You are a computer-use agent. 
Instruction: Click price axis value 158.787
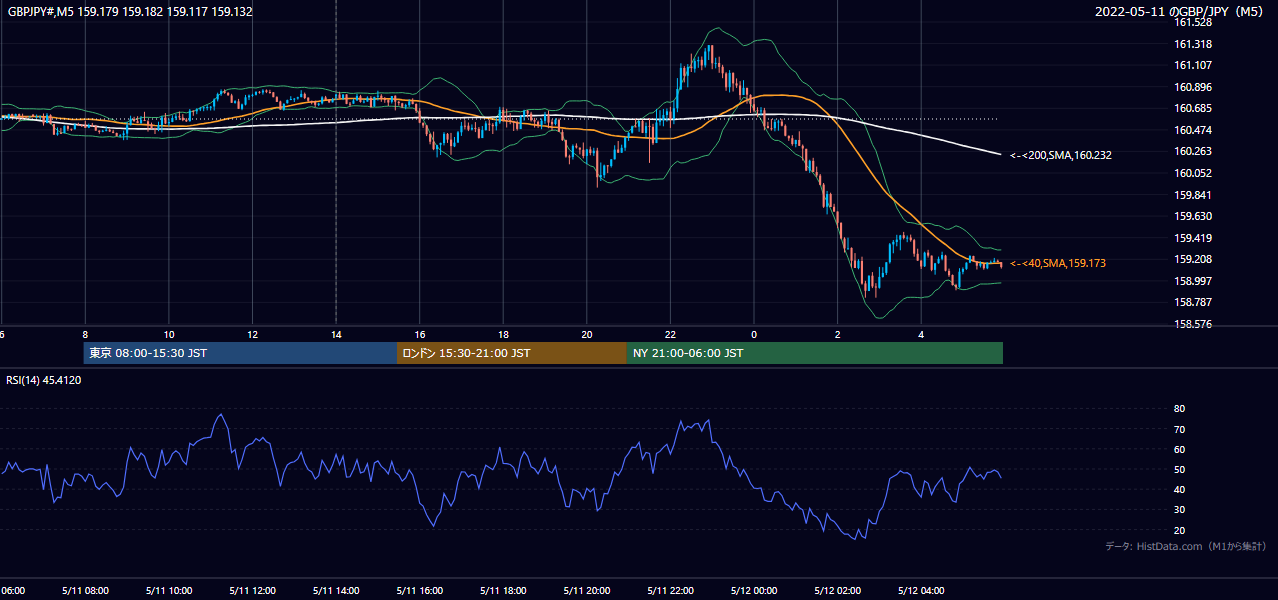[1192, 302]
